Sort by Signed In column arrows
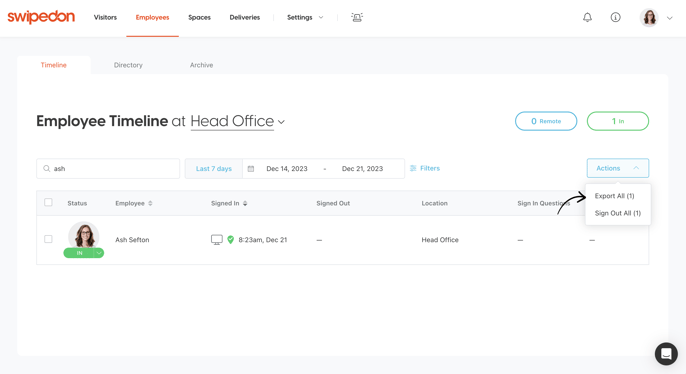 click(x=245, y=203)
